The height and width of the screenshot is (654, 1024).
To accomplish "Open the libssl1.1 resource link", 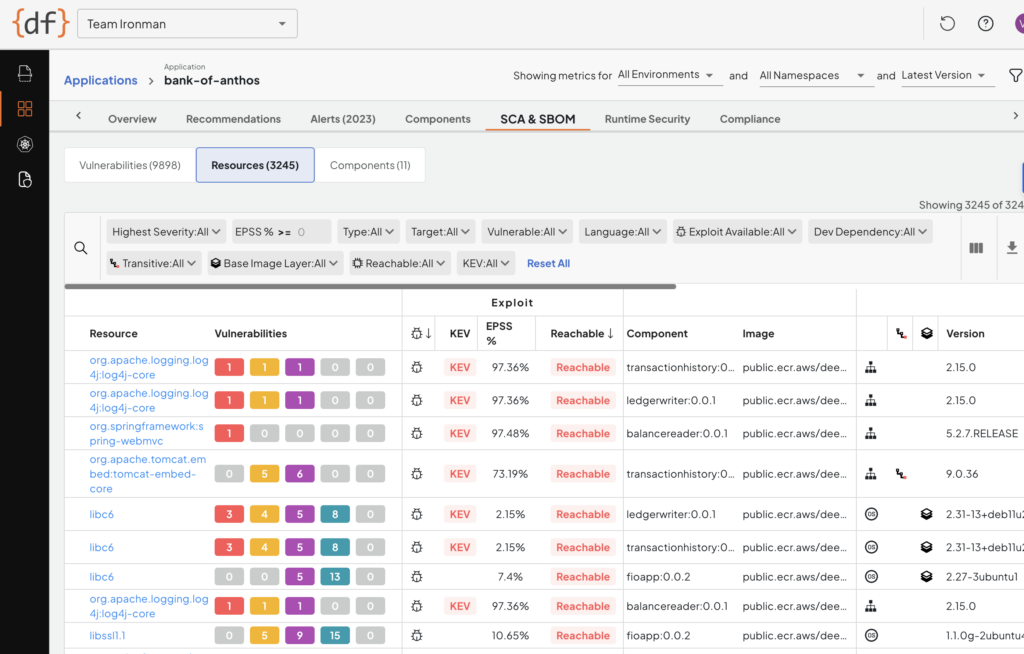I will [107, 635].
